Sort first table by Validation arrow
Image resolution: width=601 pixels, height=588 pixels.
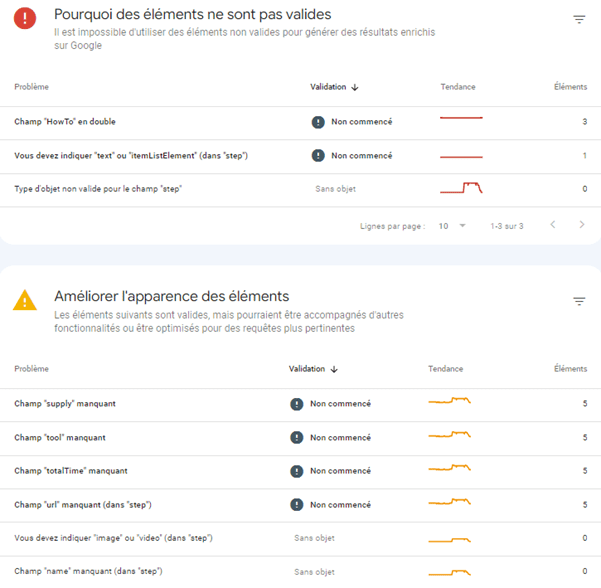click(x=355, y=87)
